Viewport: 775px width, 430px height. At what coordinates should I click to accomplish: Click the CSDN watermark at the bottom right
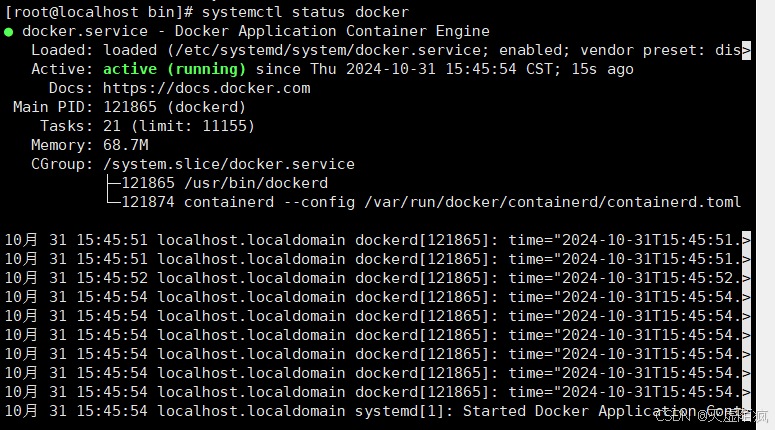(x=712, y=416)
